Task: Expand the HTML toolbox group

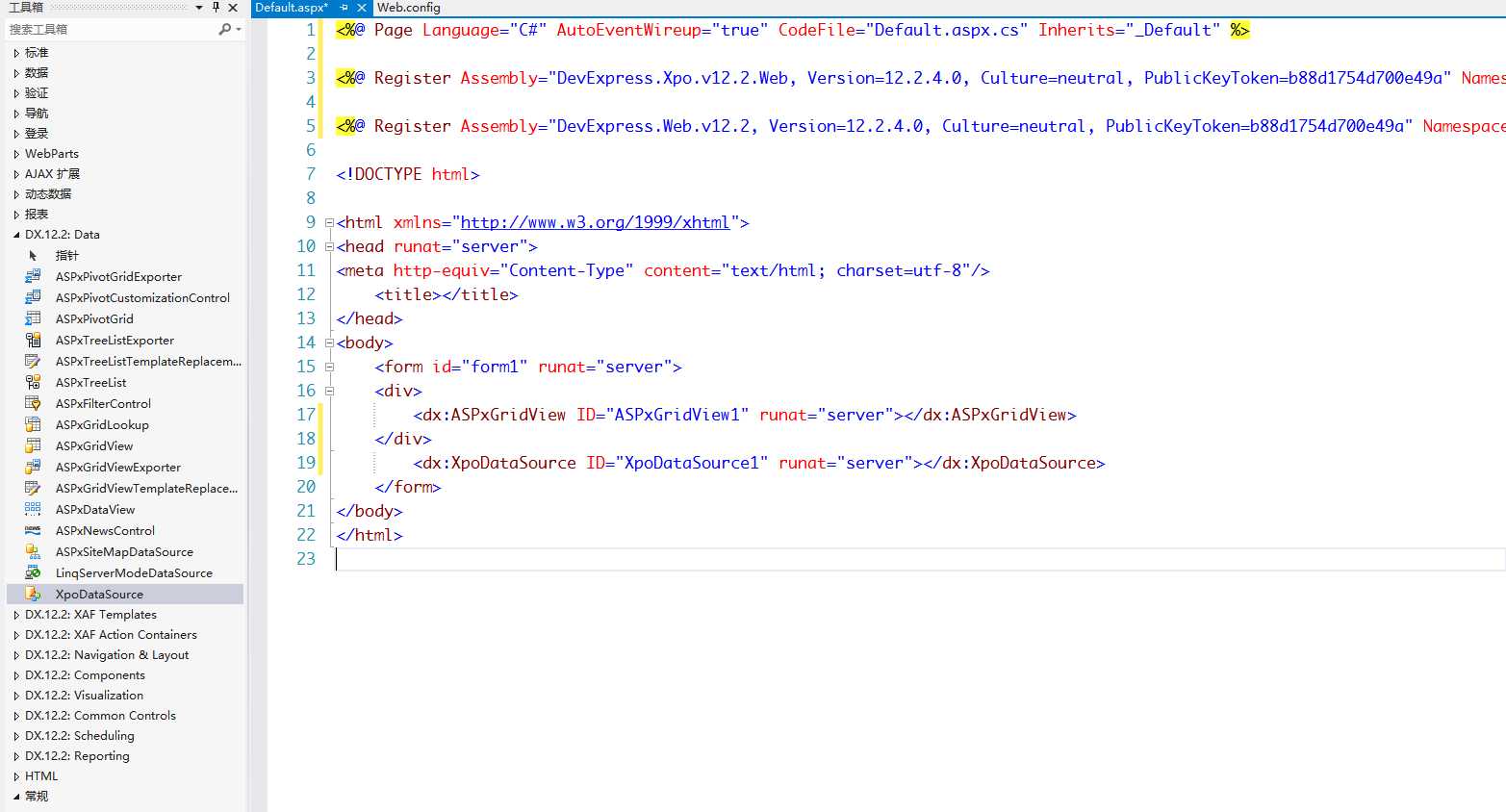Action: [x=16, y=776]
